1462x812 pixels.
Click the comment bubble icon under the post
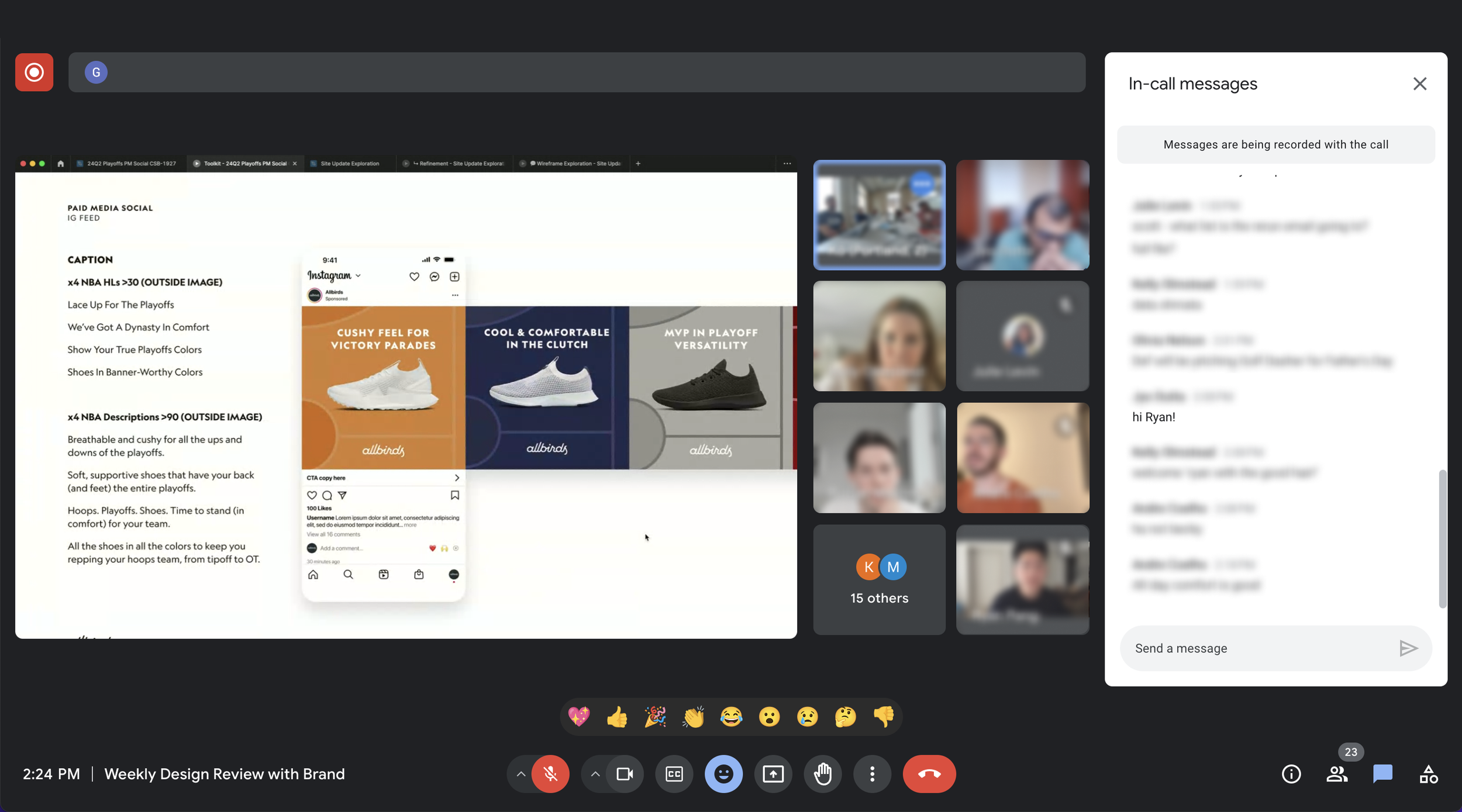click(327, 495)
